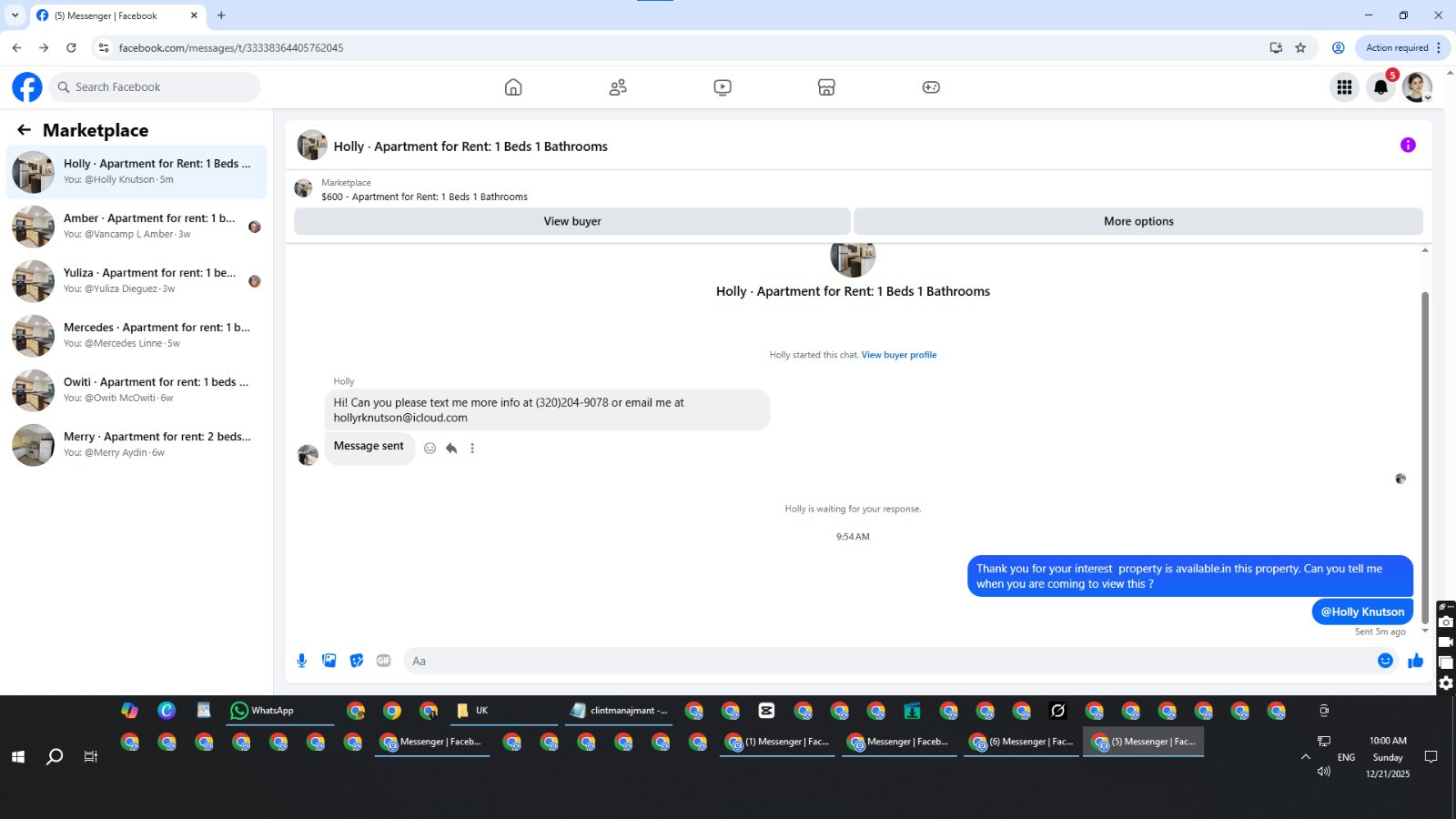Go back using the Marketplace arrow

[x=25, y=130]
